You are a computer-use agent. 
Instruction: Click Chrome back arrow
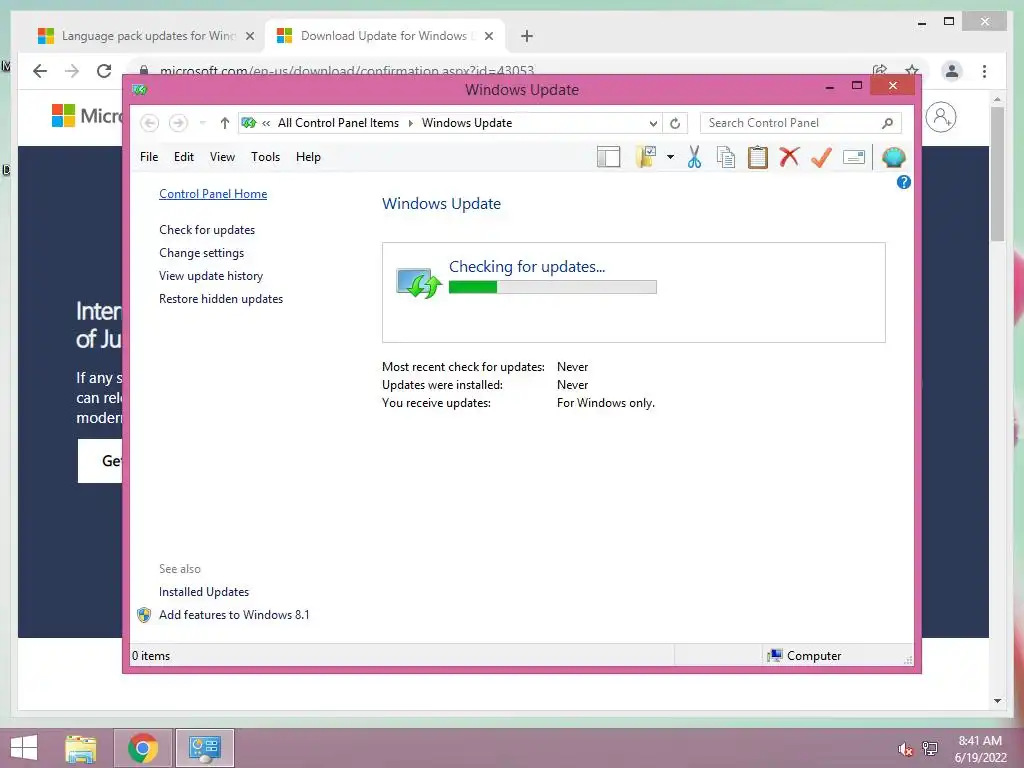(40, 71)
